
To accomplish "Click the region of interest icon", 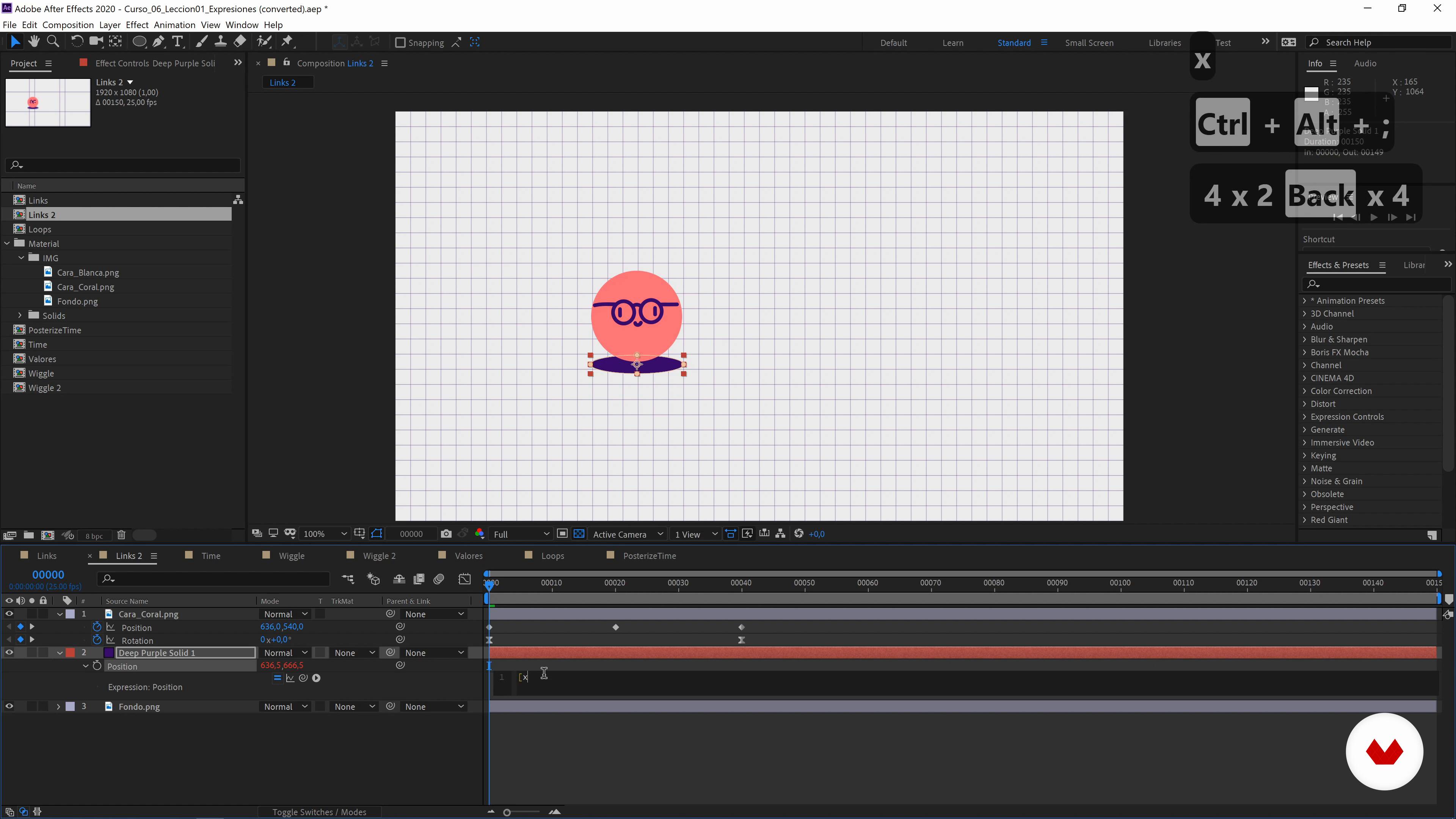I will click(x=562, y=533).
